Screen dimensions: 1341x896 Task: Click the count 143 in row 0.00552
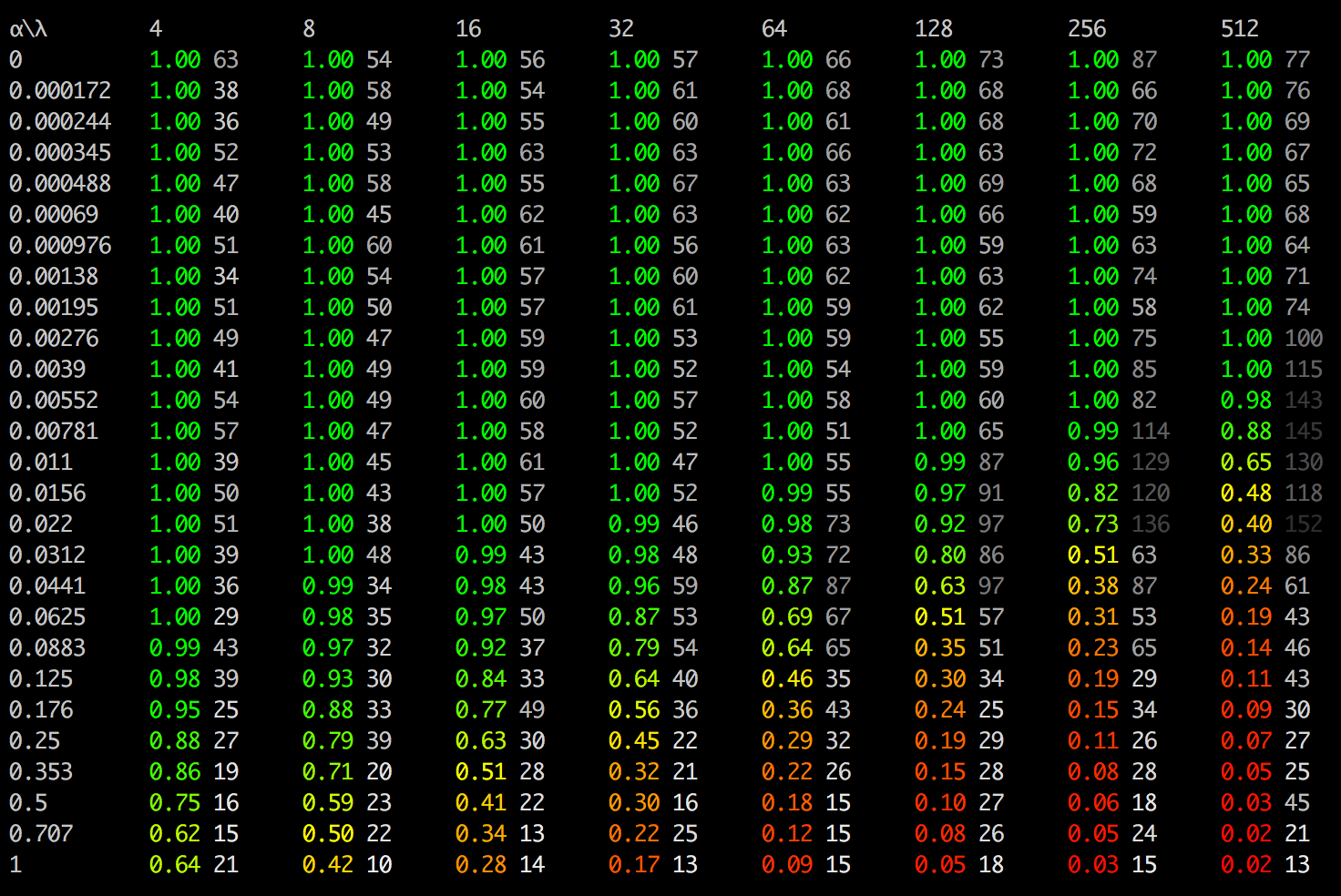pos(1304,401)
